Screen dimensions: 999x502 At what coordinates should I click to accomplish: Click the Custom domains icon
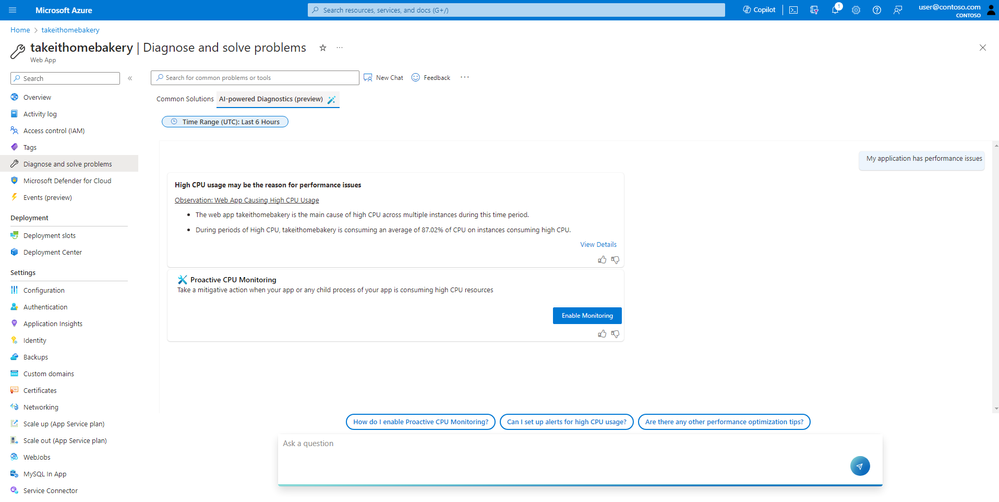(x=14, y=374)
